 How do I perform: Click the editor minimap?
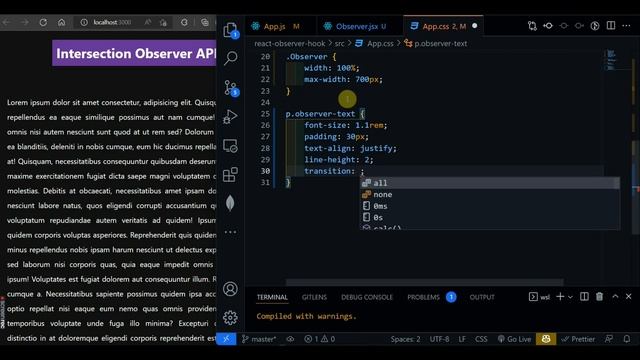(611, 60)
